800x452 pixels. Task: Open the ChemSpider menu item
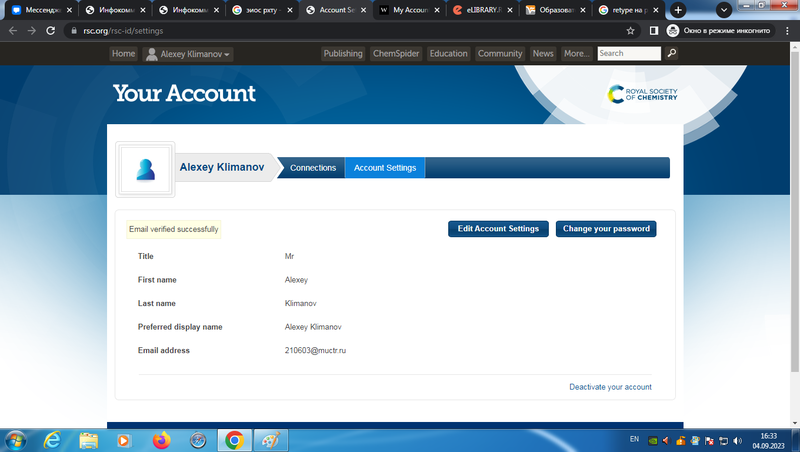[x=396, y=54]
